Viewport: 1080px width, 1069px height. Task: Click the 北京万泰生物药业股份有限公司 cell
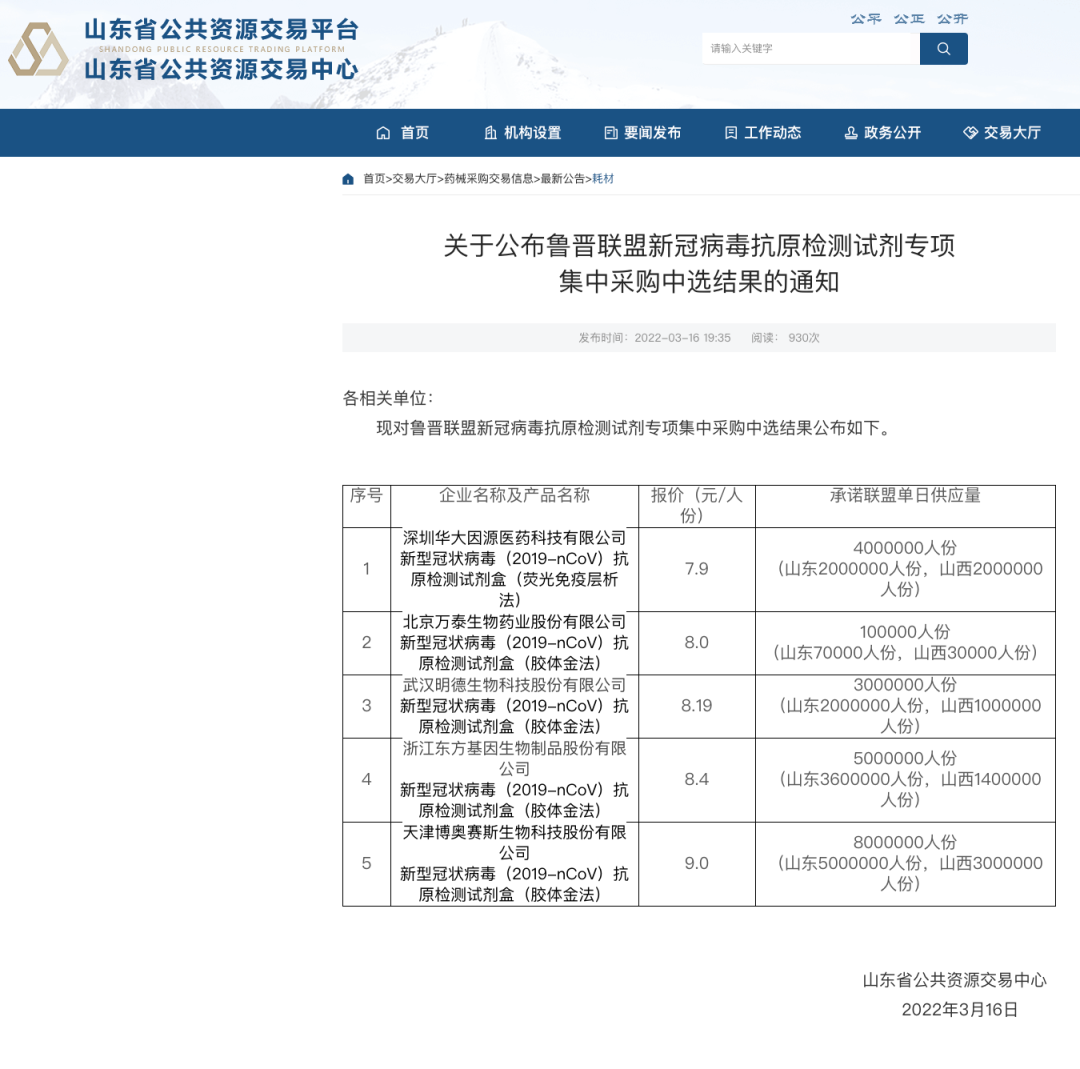pos(515,643)
